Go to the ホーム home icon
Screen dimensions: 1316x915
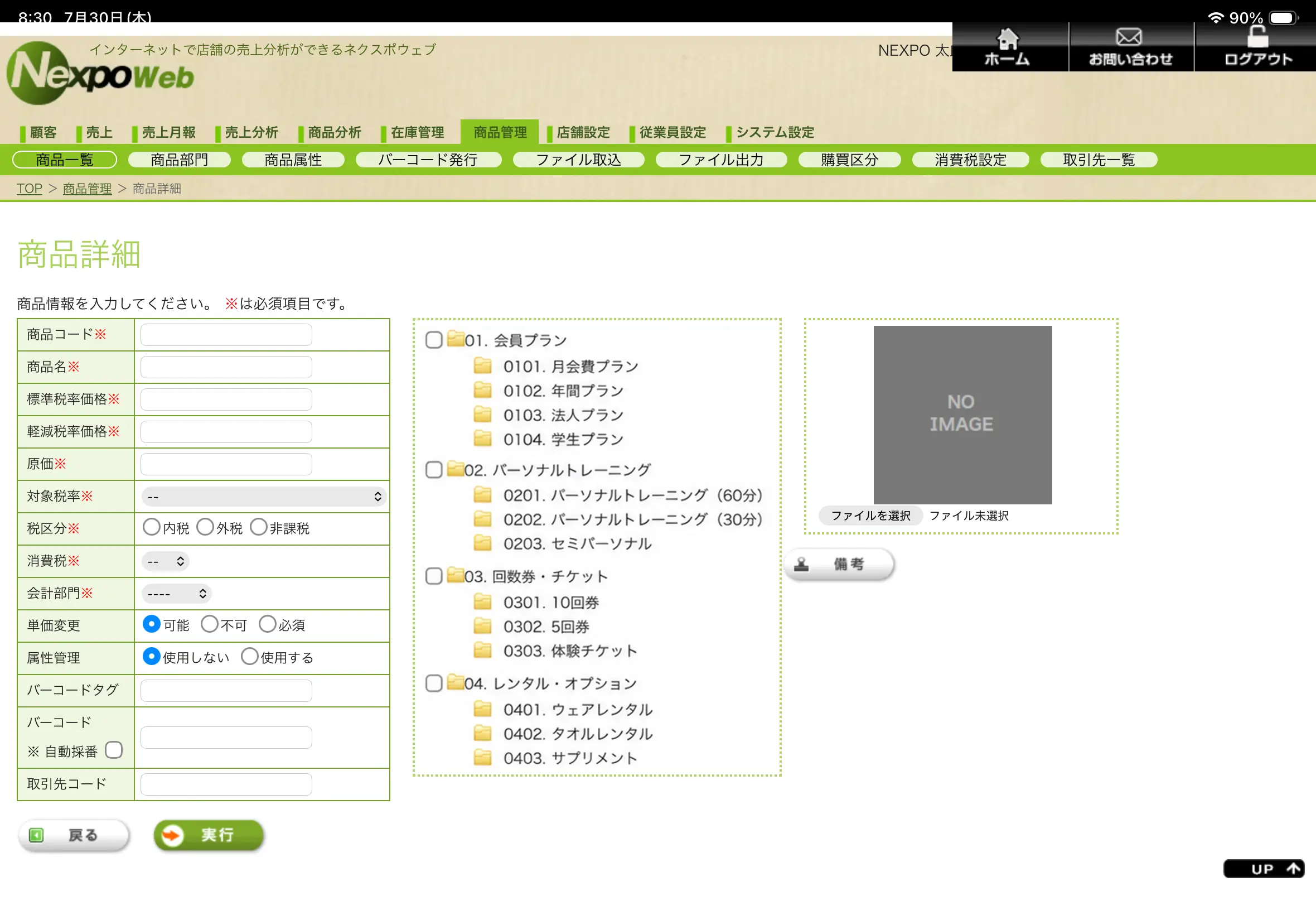[1007, 39]
